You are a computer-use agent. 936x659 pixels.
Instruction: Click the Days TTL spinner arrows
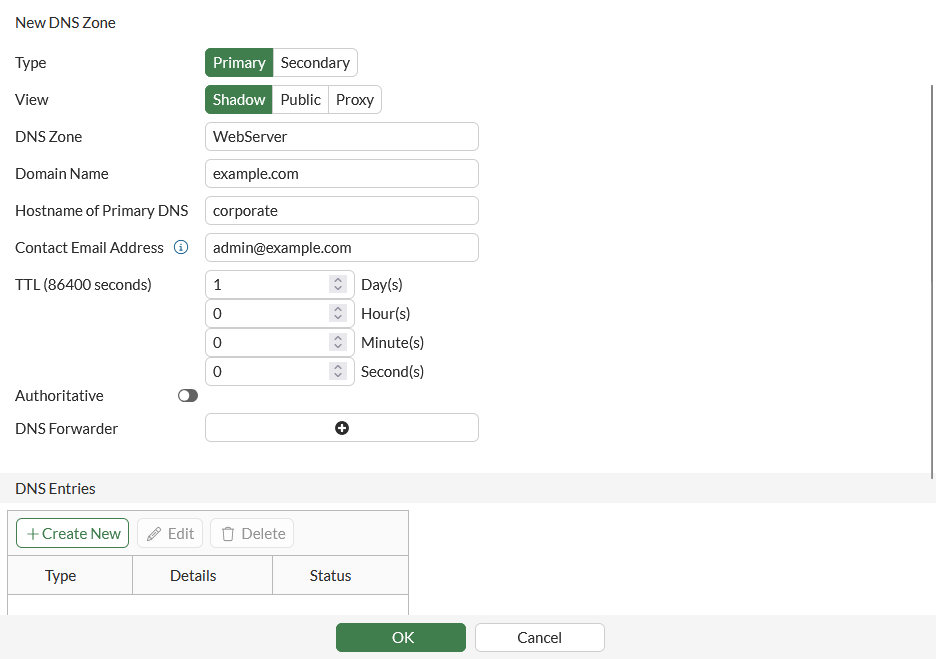pyautogui.click(x=338, y=285)
